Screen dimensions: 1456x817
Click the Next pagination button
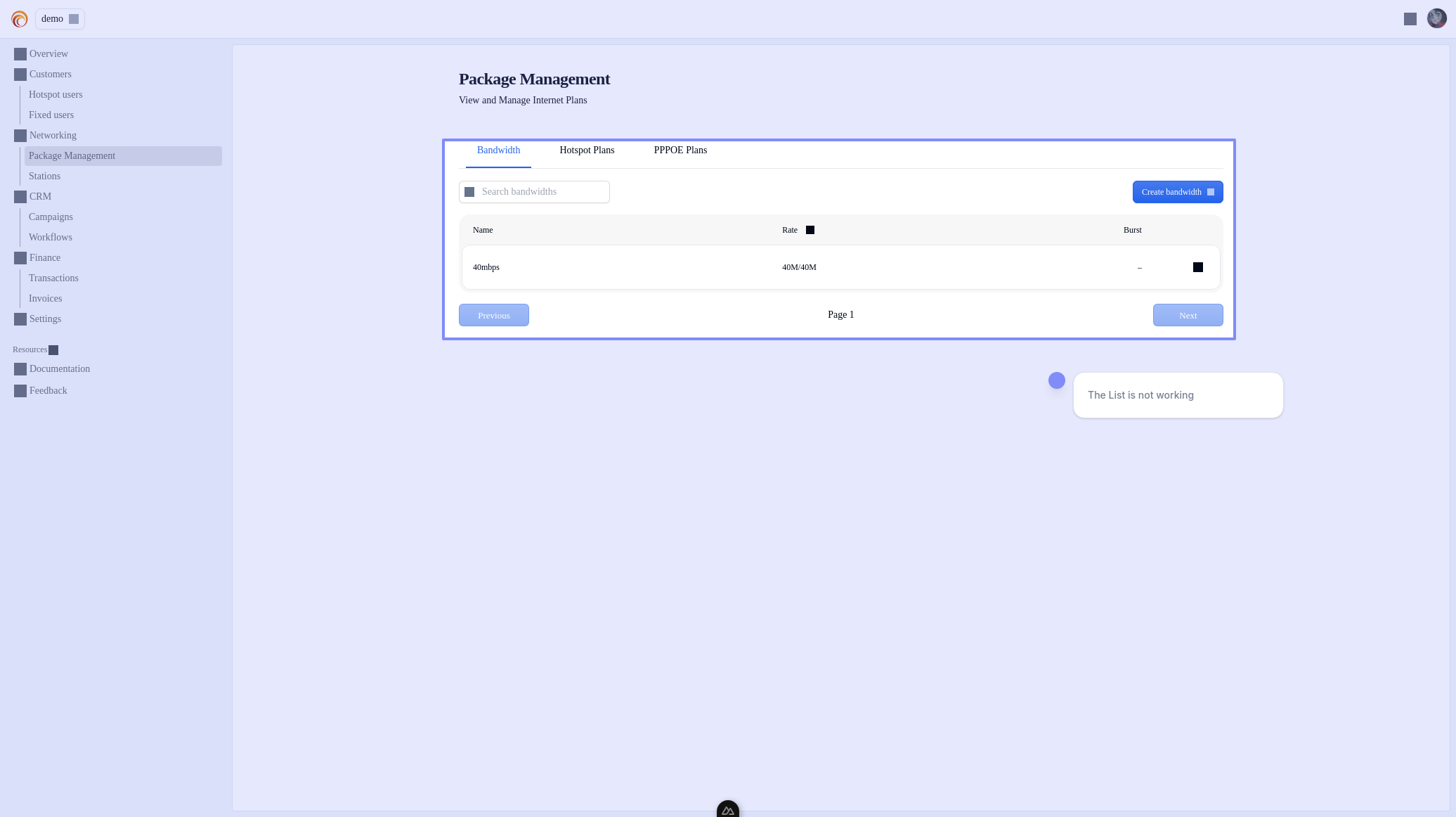(1188, 315)
